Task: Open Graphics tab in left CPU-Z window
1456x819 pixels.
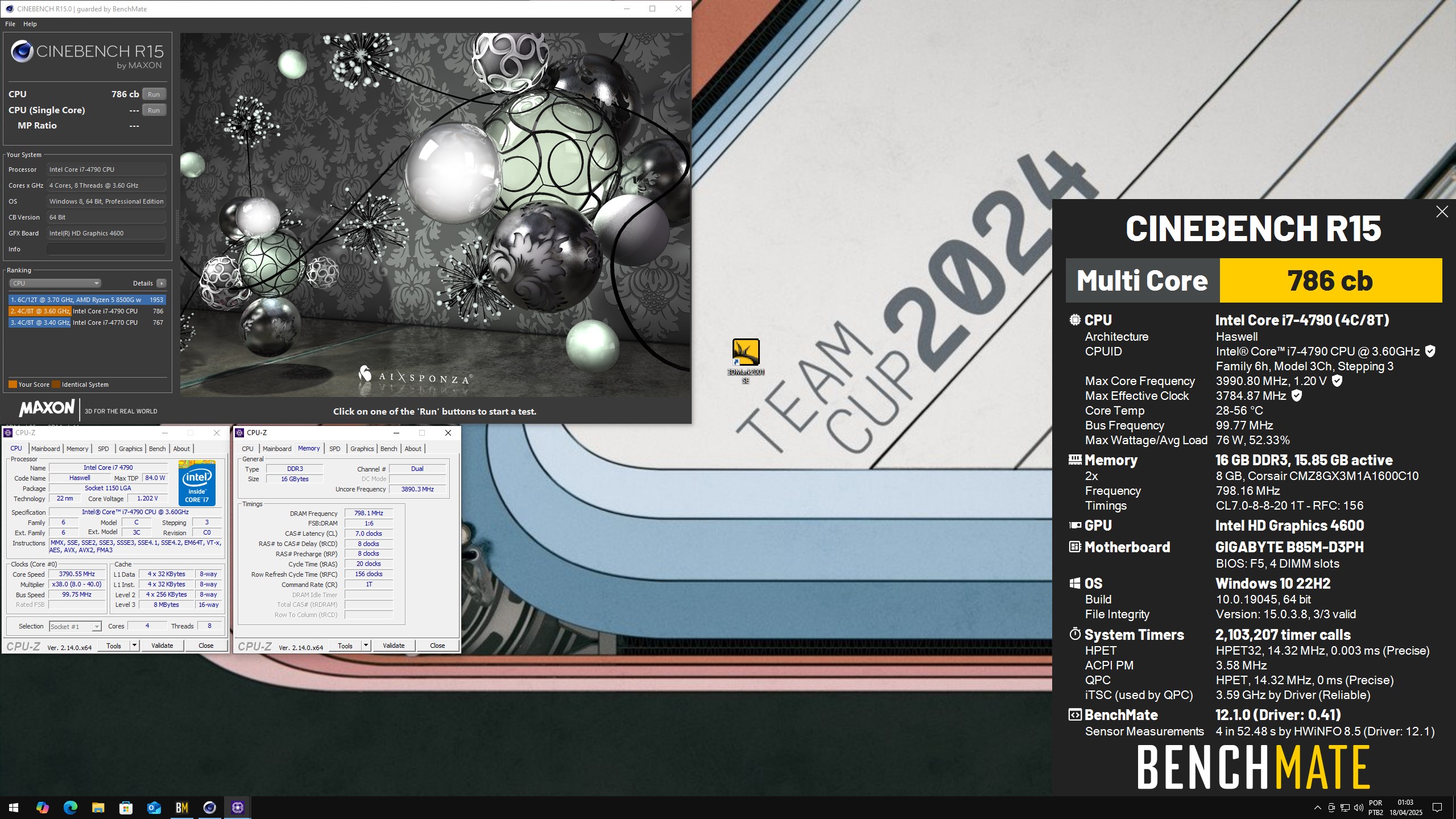Action: coord(130,449)
